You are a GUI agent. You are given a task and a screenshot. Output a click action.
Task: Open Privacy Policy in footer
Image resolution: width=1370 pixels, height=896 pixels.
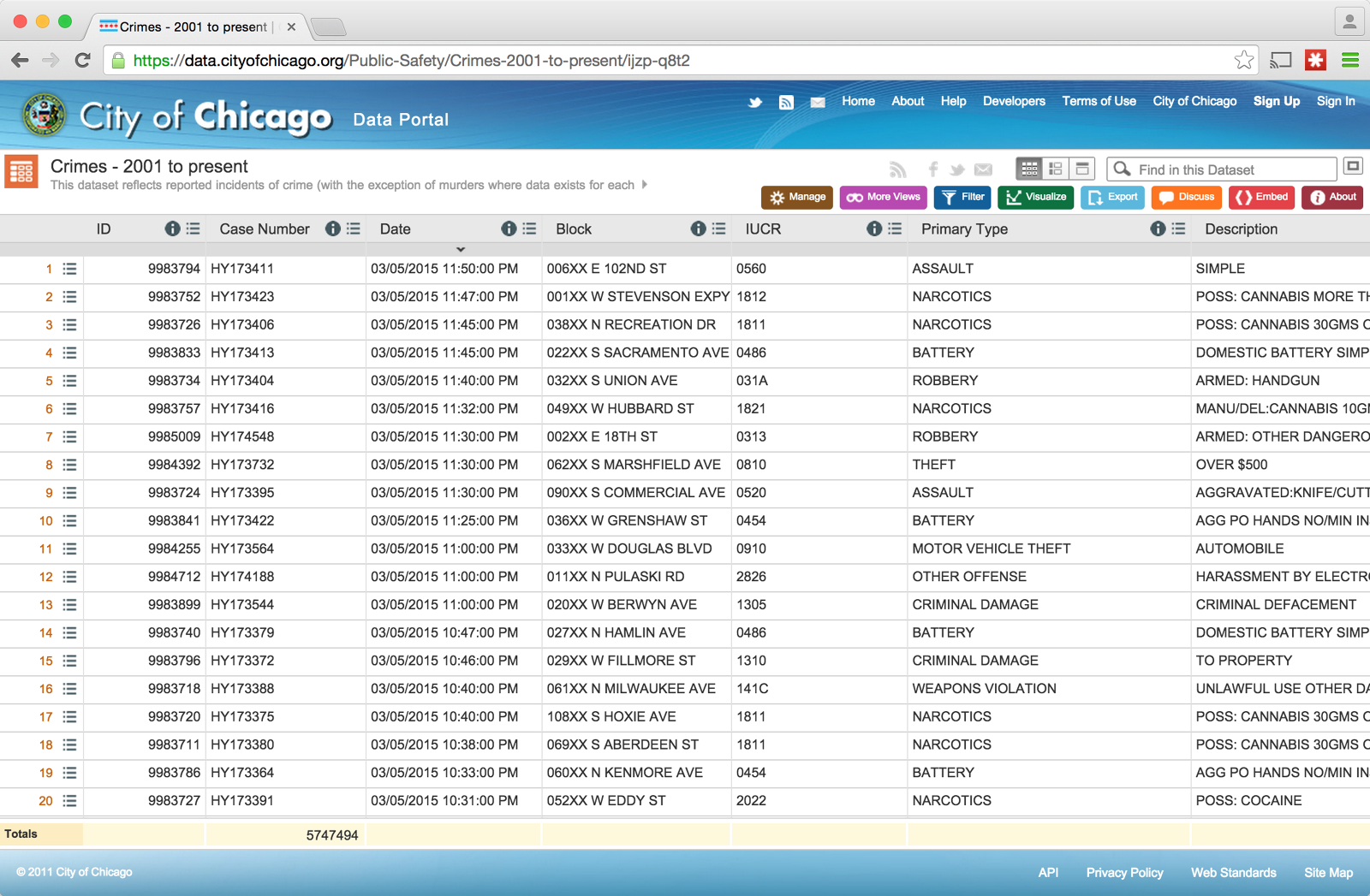pos(1125,873)
